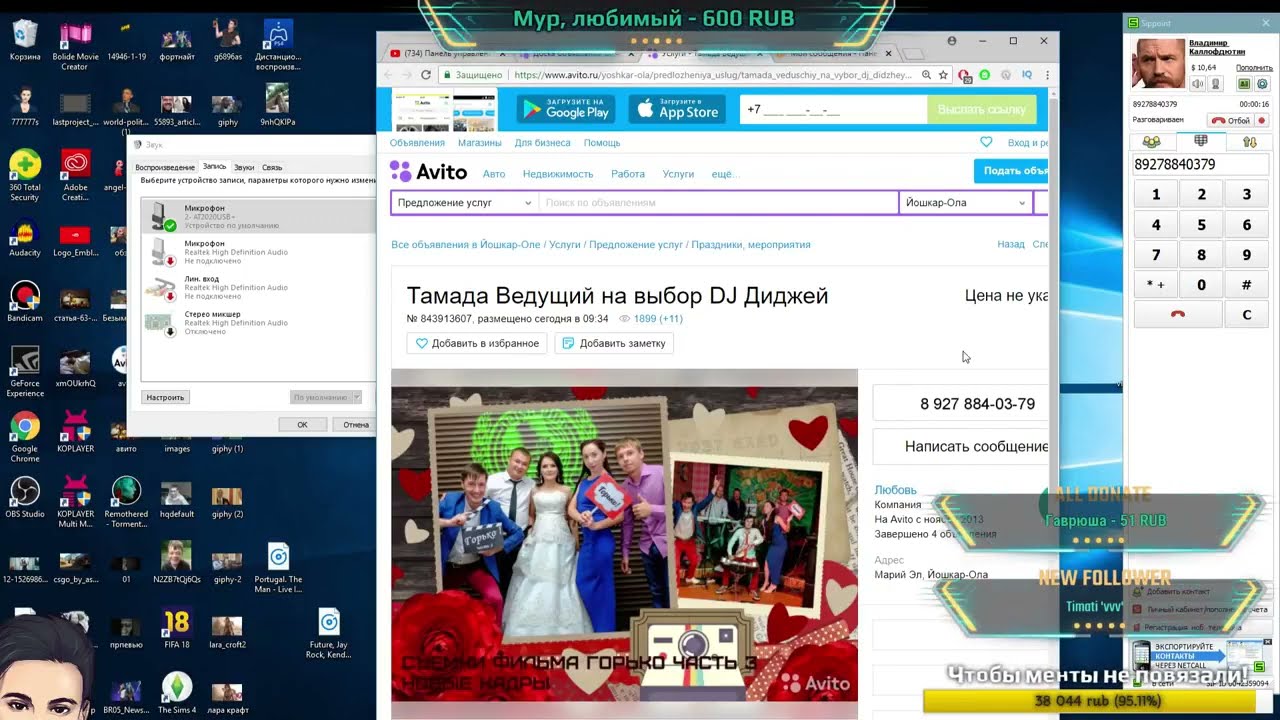
Task: Click dialpad # key in Sippoint
Action: (x=1246, y=284)
